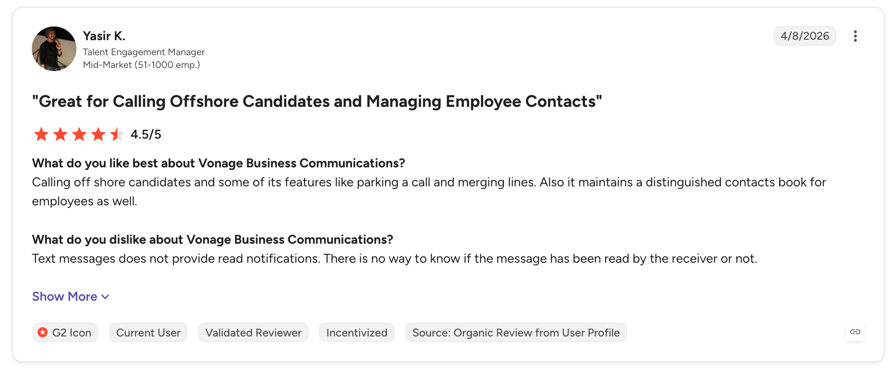
Task: Click Source: Organic Review from User Profile tag
Action: pos(516,332)
